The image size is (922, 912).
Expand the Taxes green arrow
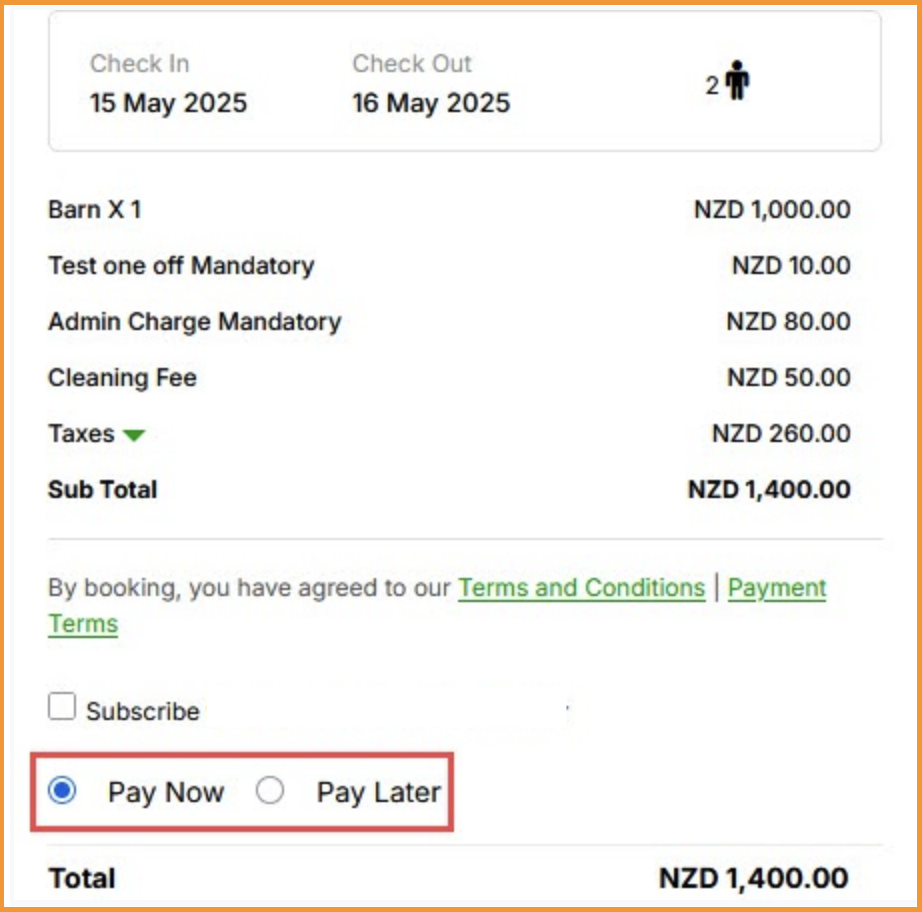click(x=134, y=435)
